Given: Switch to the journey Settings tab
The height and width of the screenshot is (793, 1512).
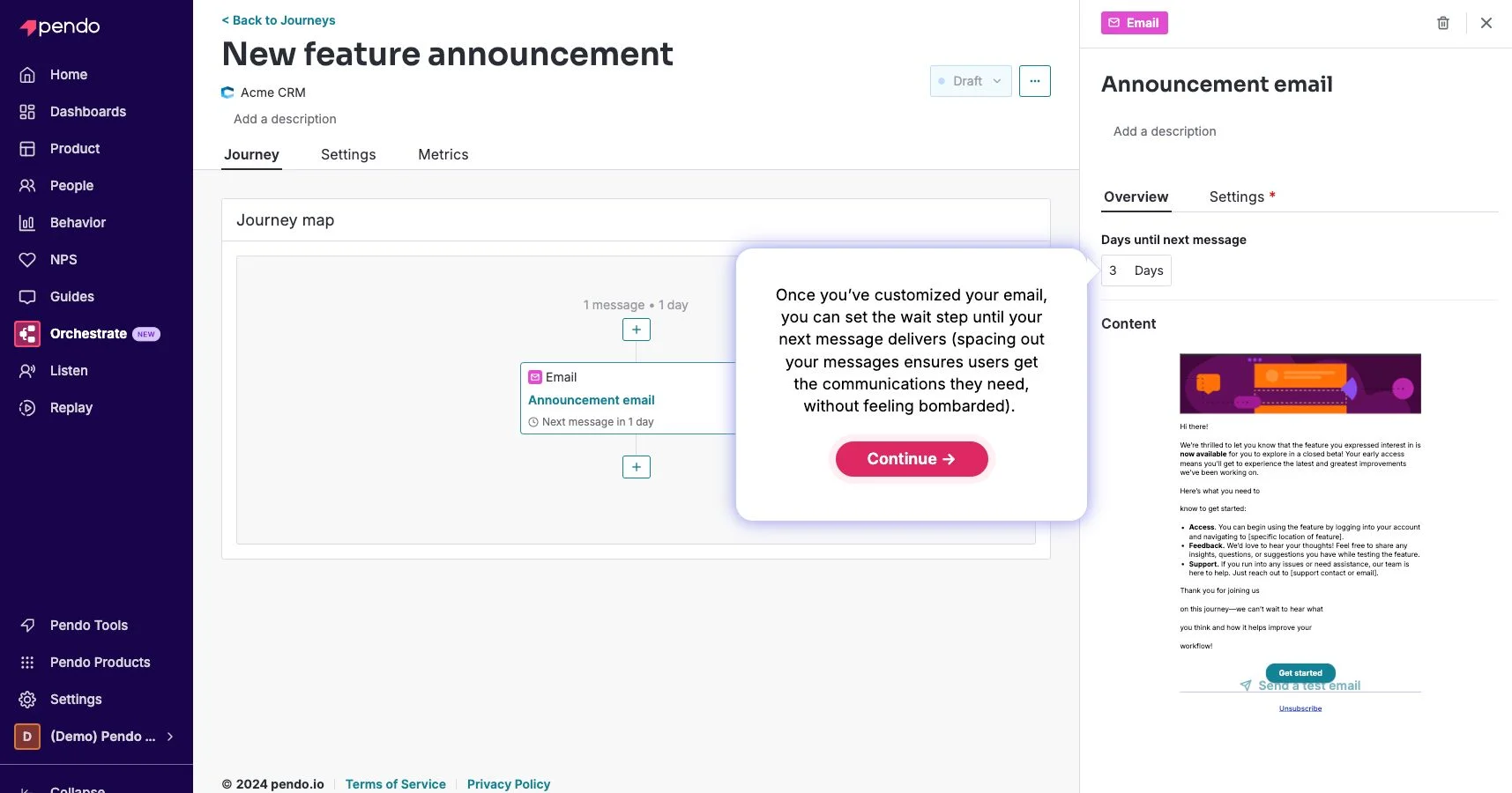Looking at the screenshot, I should [x=348, y=154].
